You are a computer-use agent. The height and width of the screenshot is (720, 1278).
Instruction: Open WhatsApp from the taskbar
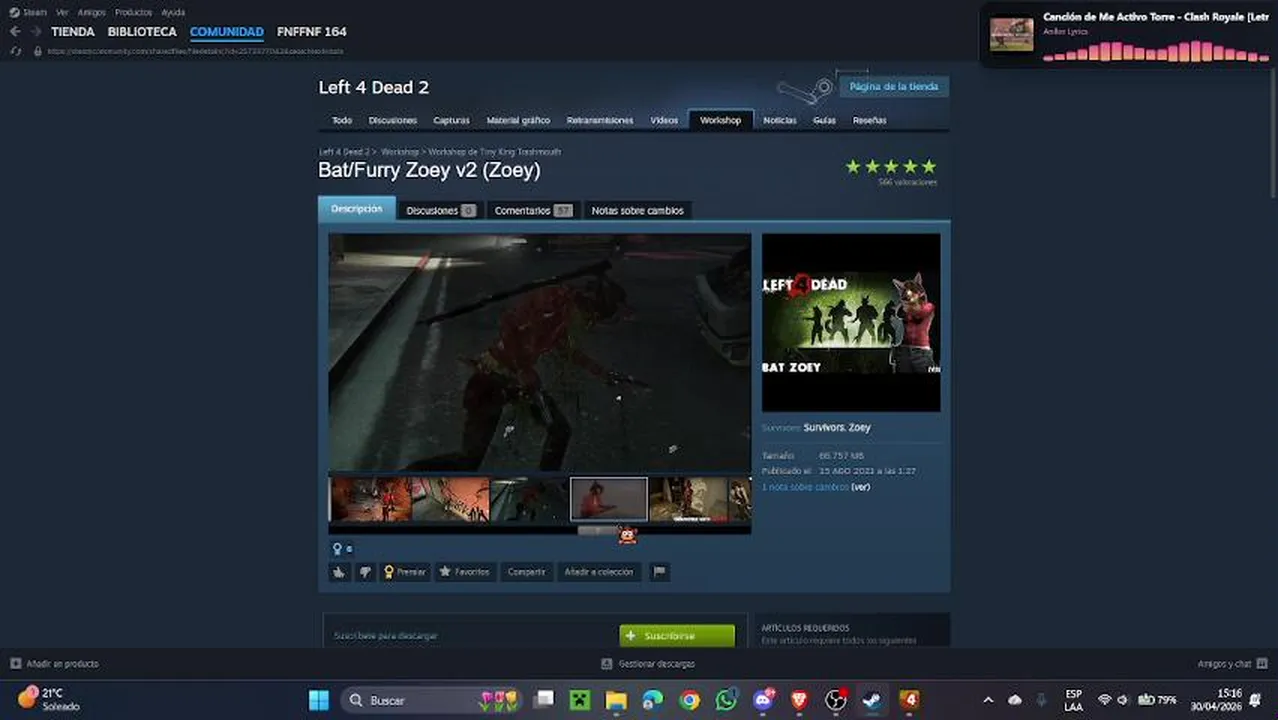727,700
